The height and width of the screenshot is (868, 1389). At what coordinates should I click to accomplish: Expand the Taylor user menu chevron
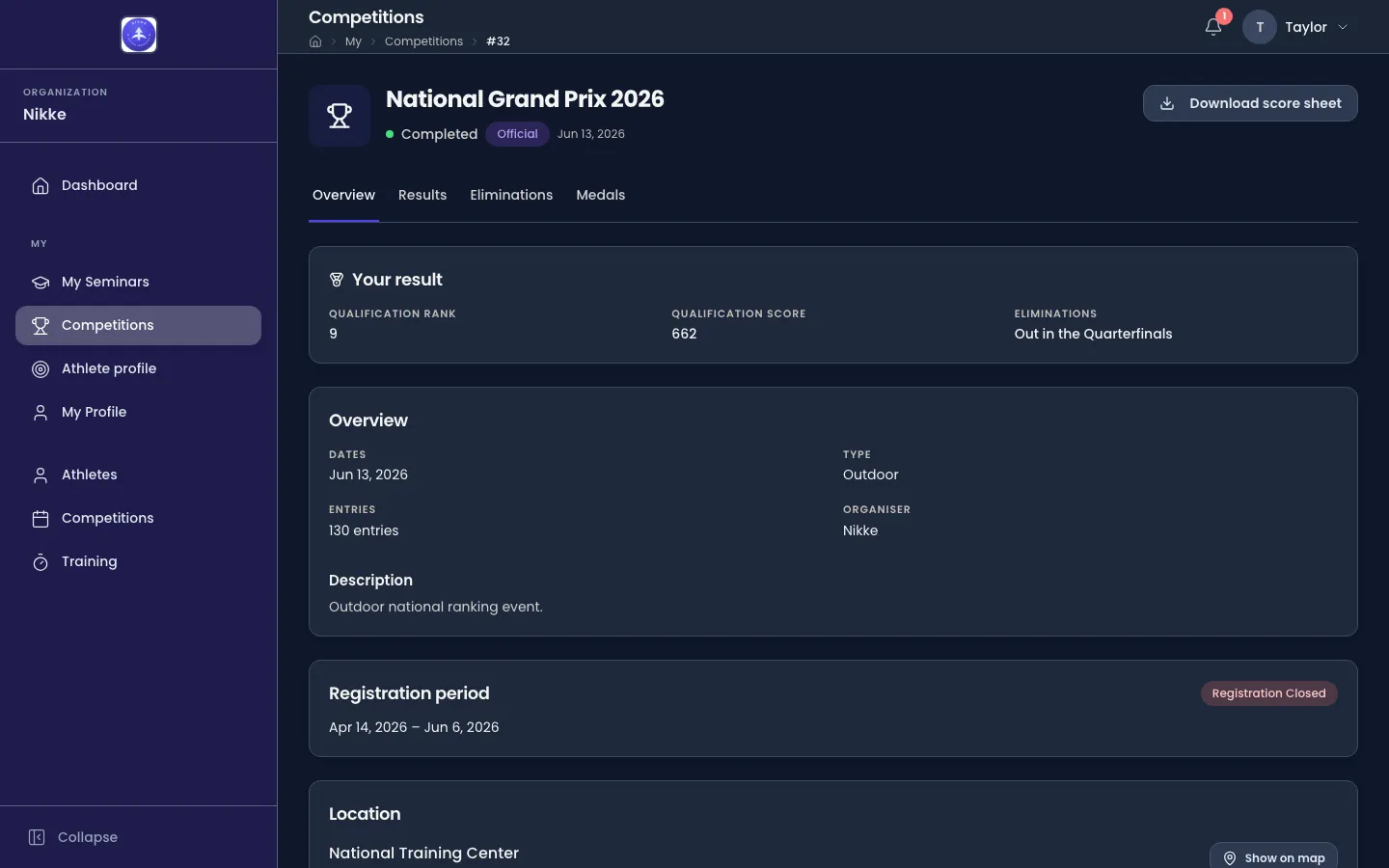click(x=1343, y=27)
